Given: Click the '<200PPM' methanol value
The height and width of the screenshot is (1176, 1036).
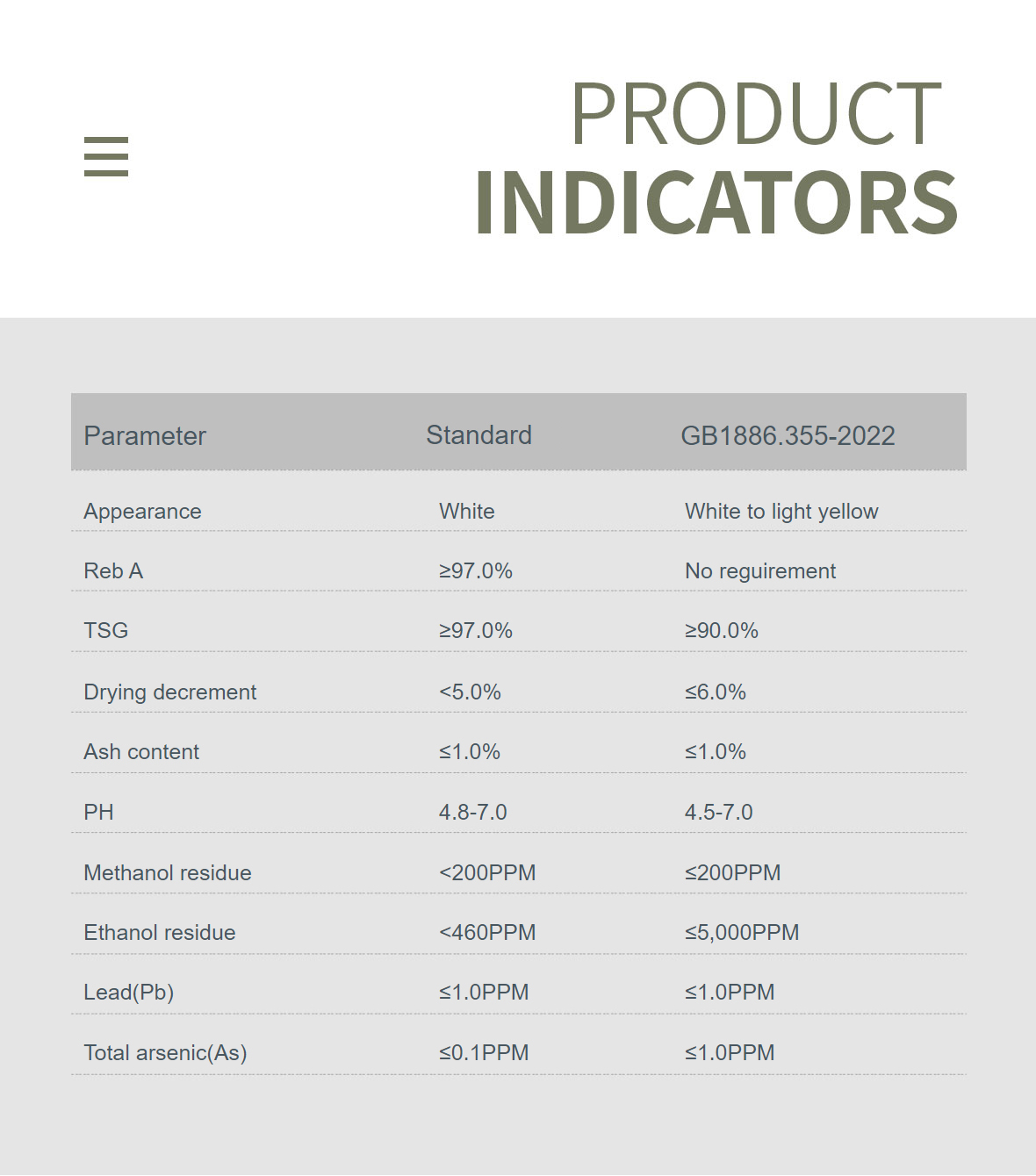Looking at the screenshot, I should pyautogui.click(x=487, y=873).
